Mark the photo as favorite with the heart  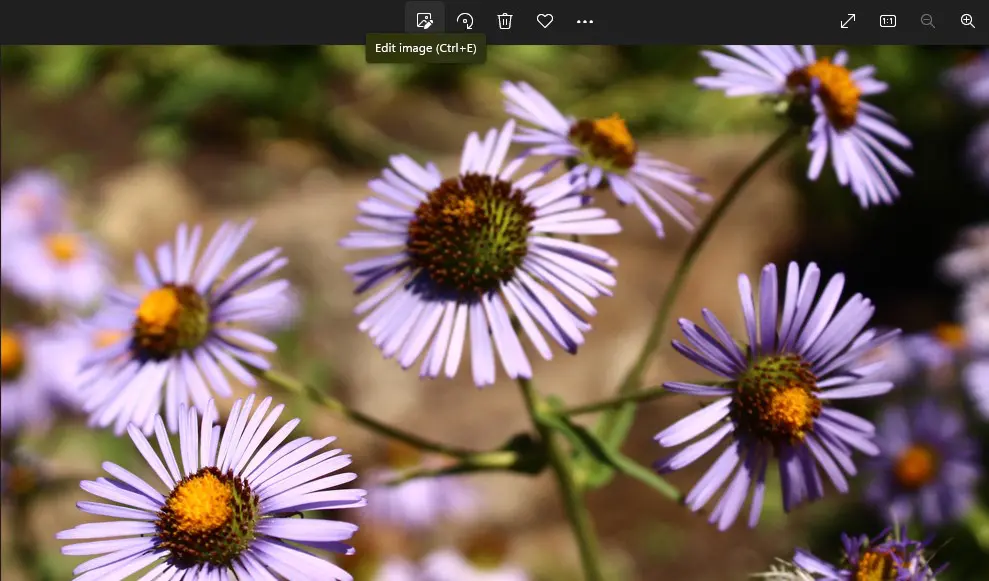point(545,21)
